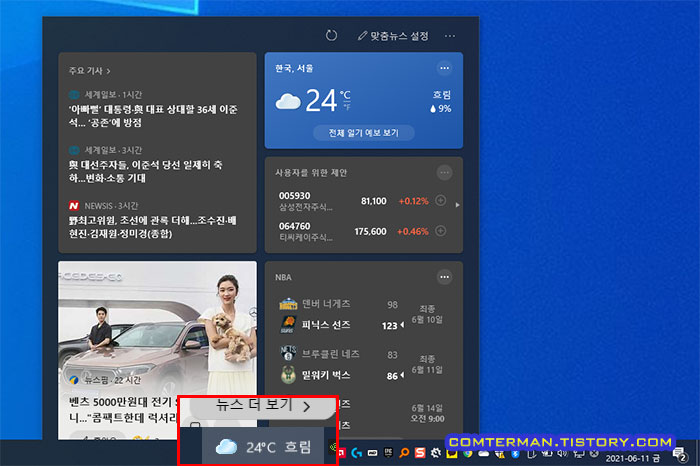Open the 대선주자들 이준석 당선 article
This screenshot has height=466, width=700.
(x=146, y=171)
